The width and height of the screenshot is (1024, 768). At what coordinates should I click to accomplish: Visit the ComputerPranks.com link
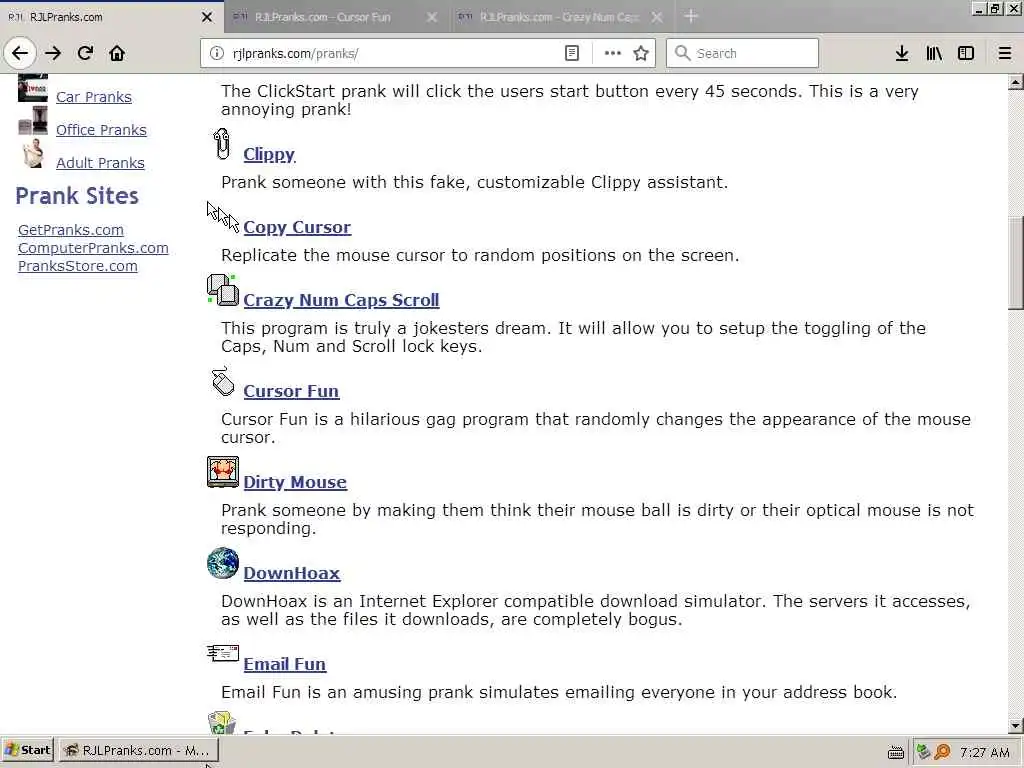[x=93, y=248]
